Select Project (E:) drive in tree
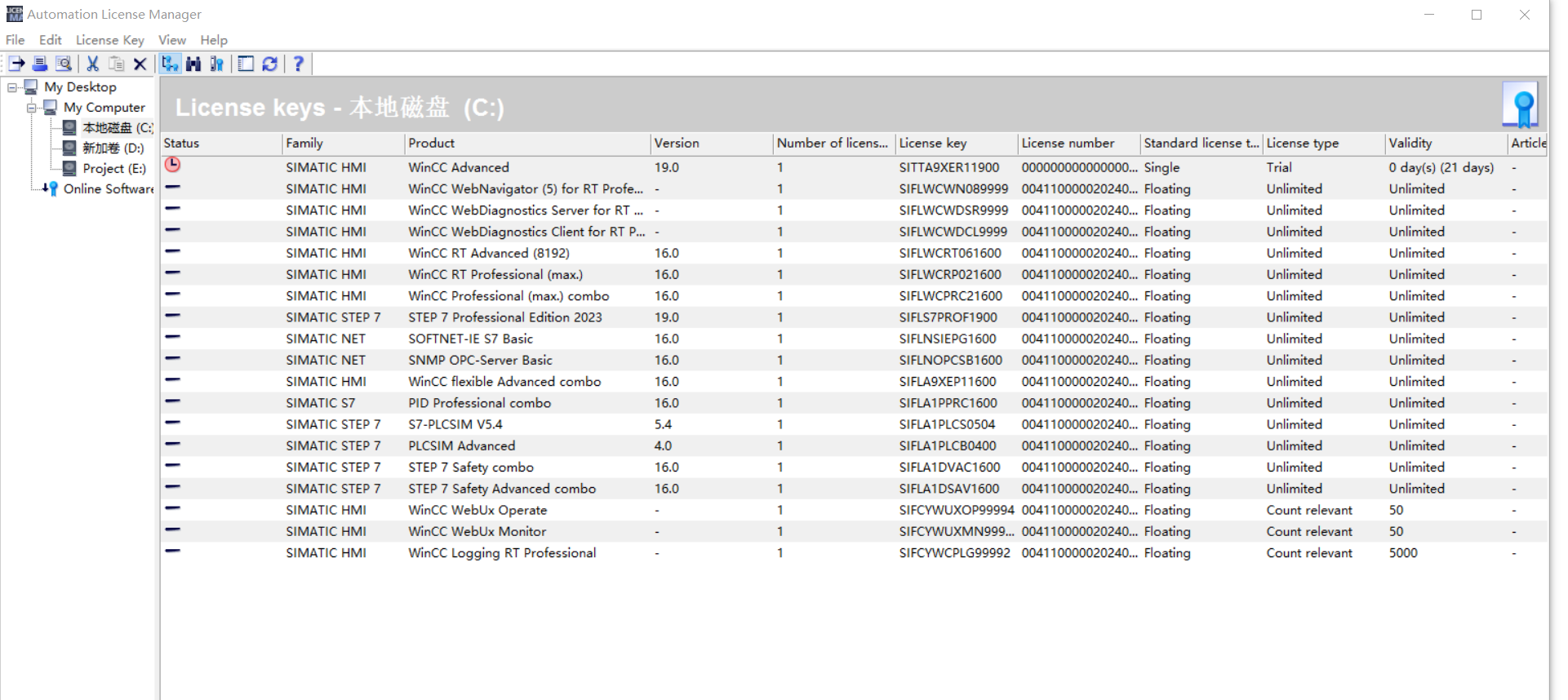1568x700 pixels. [113, 169]
